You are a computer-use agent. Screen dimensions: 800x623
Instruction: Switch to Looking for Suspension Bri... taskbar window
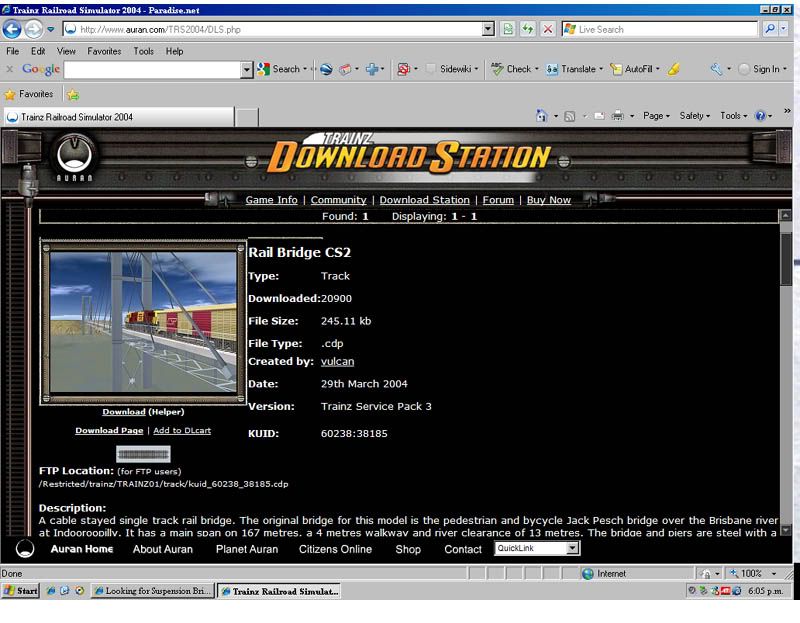[x=153, y=591]
